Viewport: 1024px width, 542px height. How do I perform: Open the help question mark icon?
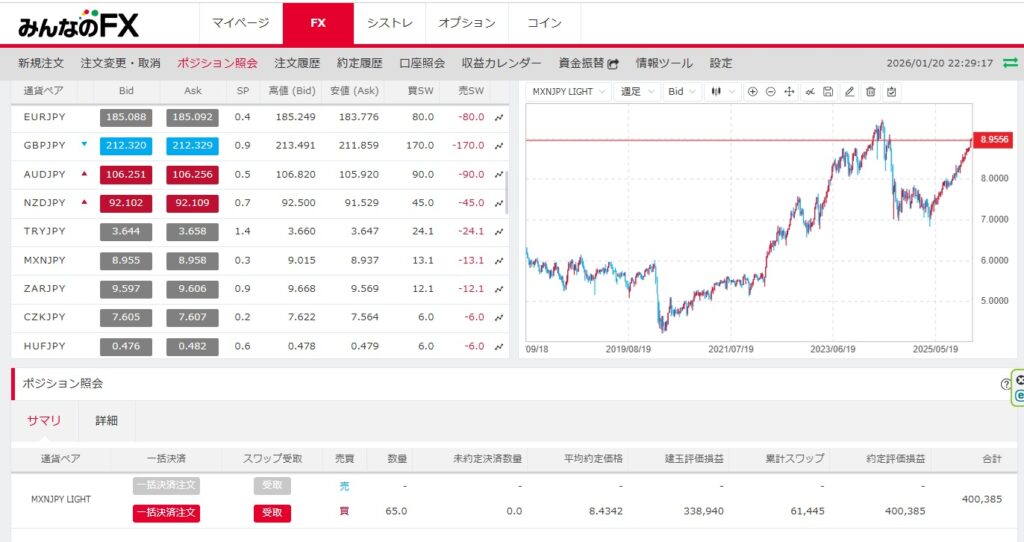tap(1005, 384)
